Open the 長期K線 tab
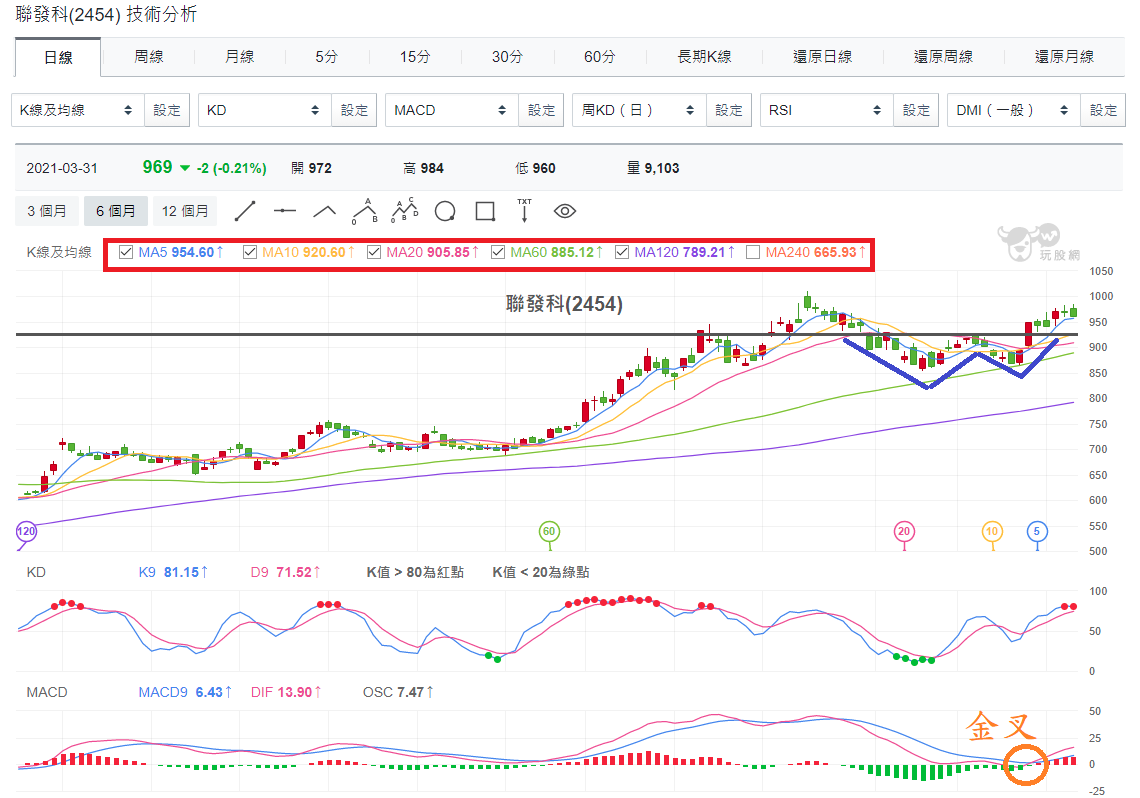 point(705,57)
